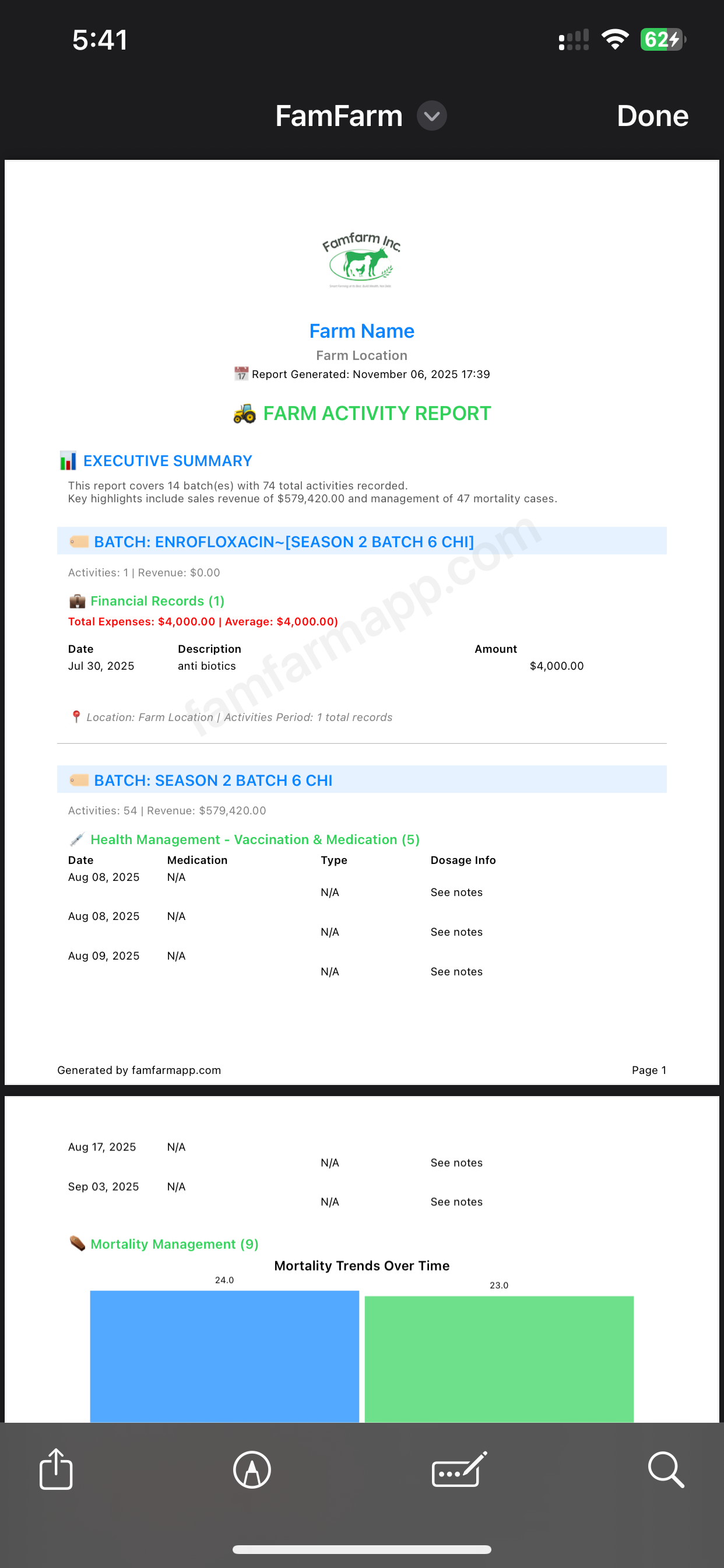Expand the FamFarm title dropdown chevron
Screen dimensions: 724x1568
click(x=431, y=116)
